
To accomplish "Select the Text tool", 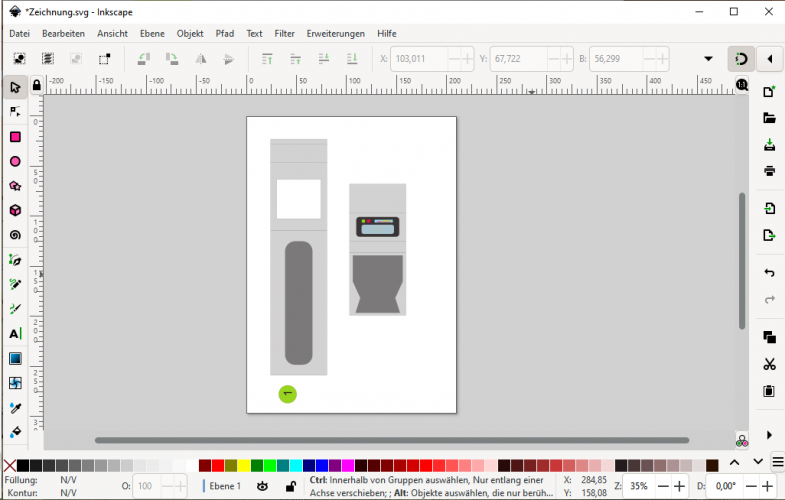I will click(15, 334).
